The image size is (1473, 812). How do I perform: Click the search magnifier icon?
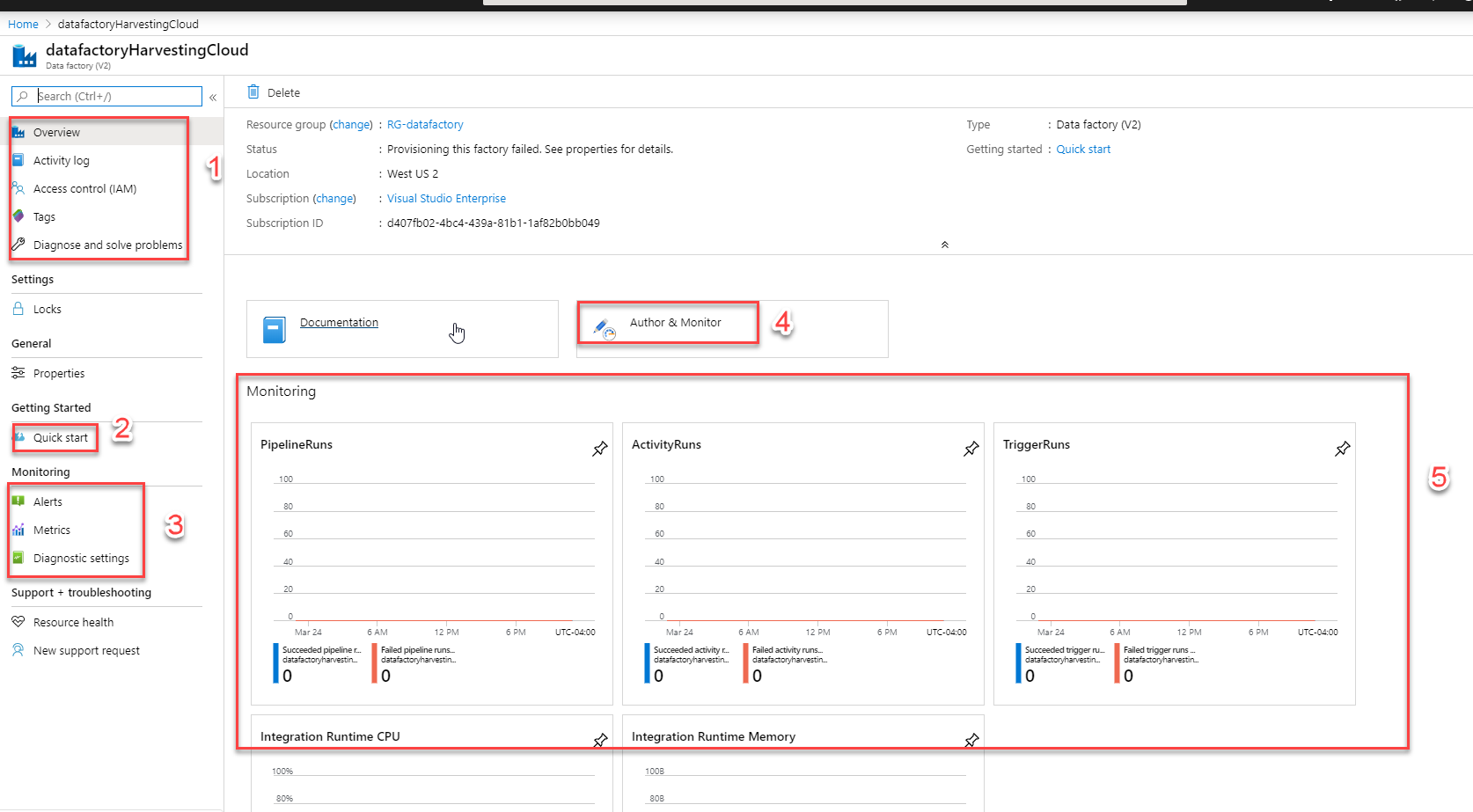click(23, 96)
